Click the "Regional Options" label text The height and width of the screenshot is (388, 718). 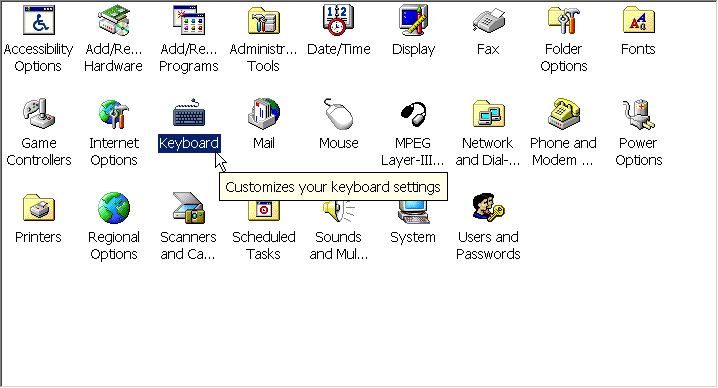click(114, 246)
